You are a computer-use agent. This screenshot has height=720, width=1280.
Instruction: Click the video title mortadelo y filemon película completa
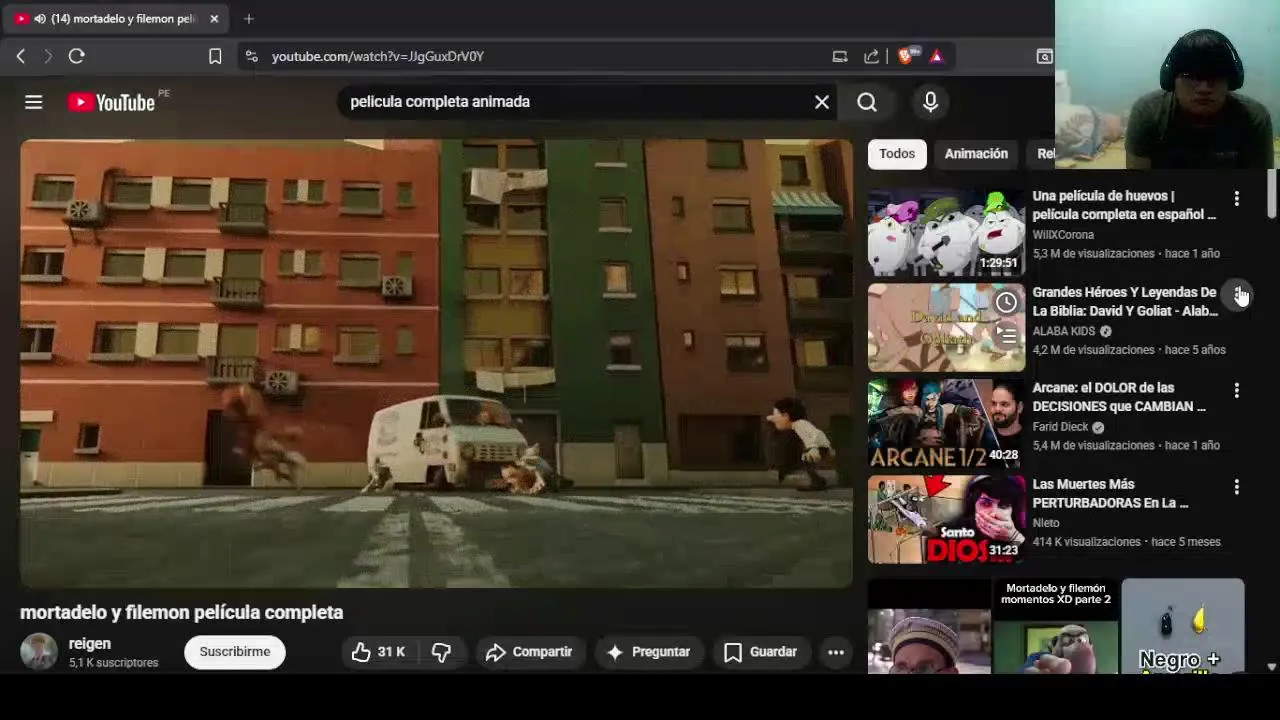(181, 612)
